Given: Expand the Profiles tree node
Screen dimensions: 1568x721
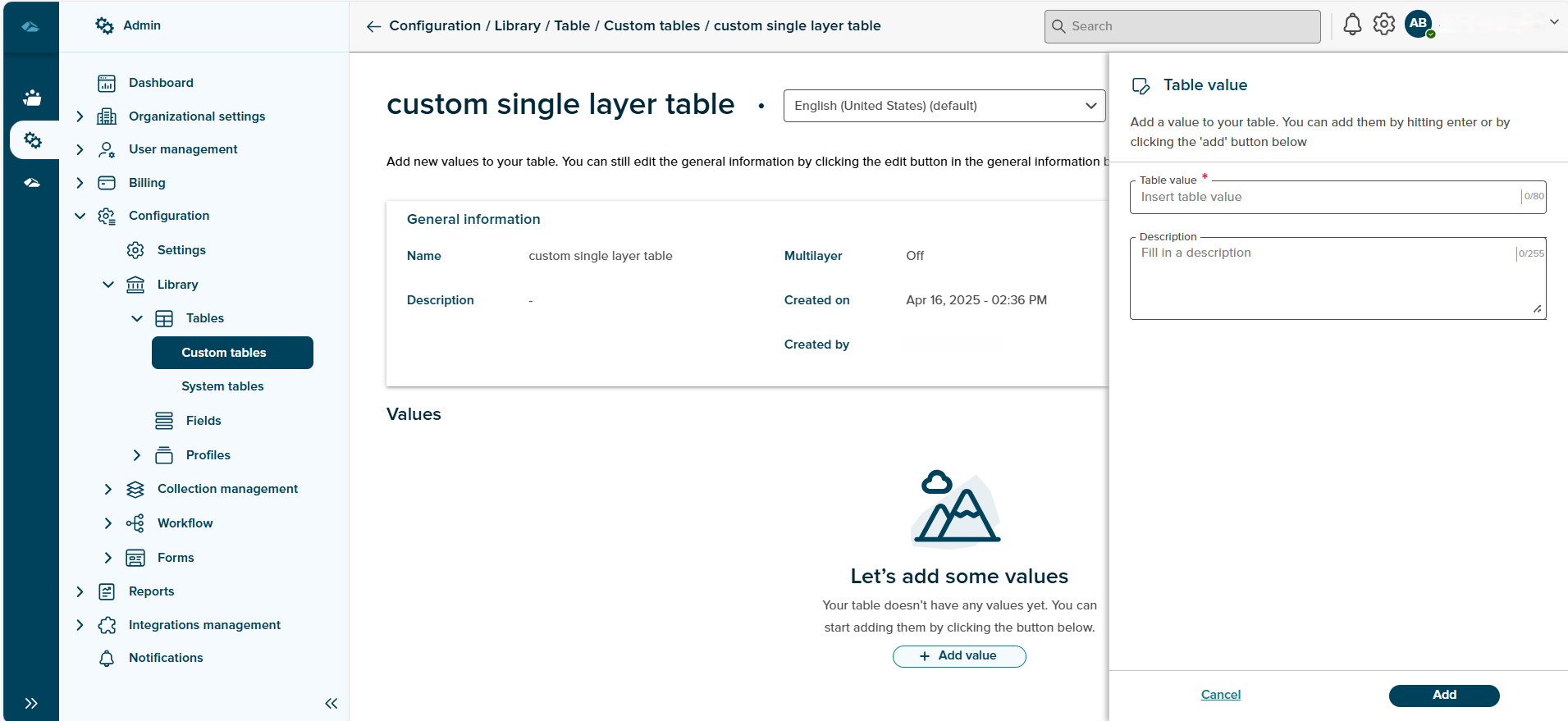Looking at the screenshot, I should 137,455.
